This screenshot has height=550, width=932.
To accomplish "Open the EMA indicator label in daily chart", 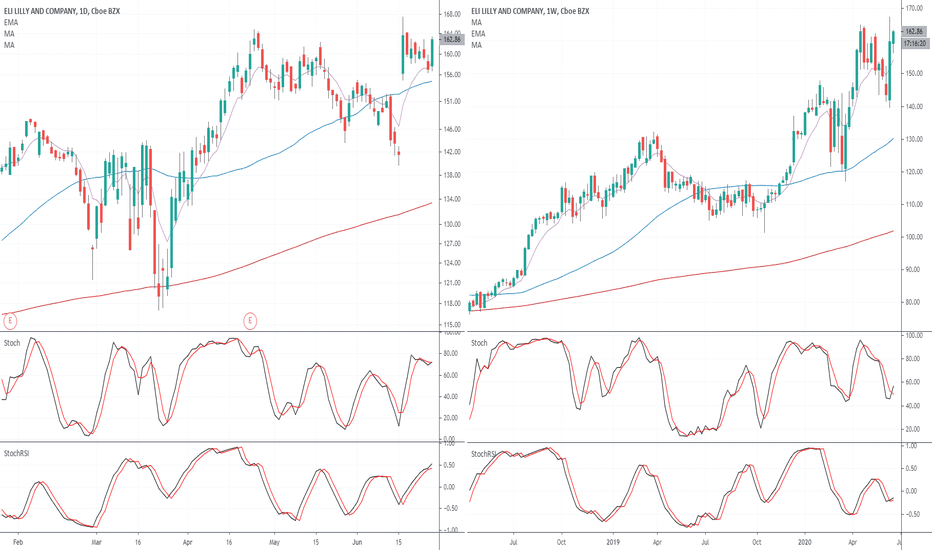I will tap(11, 22).
